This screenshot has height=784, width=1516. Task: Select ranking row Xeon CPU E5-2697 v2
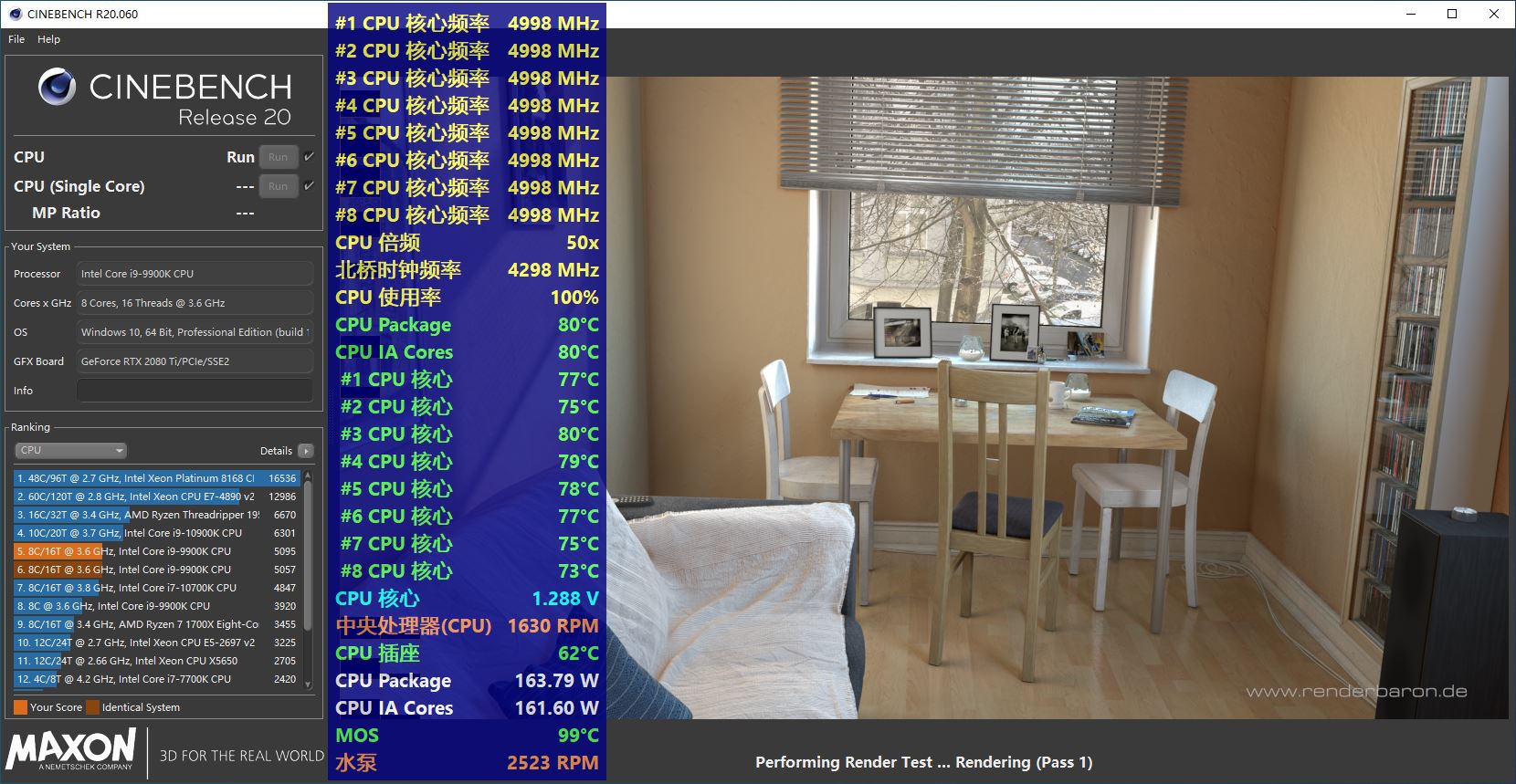point(156,643)
